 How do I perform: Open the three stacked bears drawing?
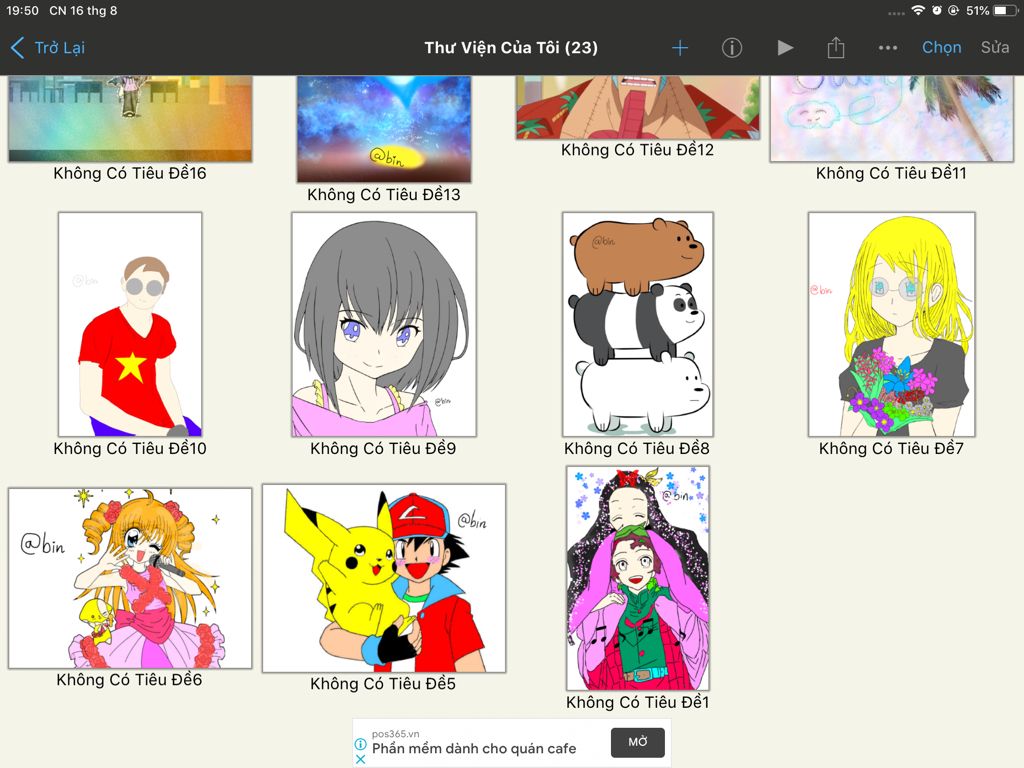click(x=637, y=324)
